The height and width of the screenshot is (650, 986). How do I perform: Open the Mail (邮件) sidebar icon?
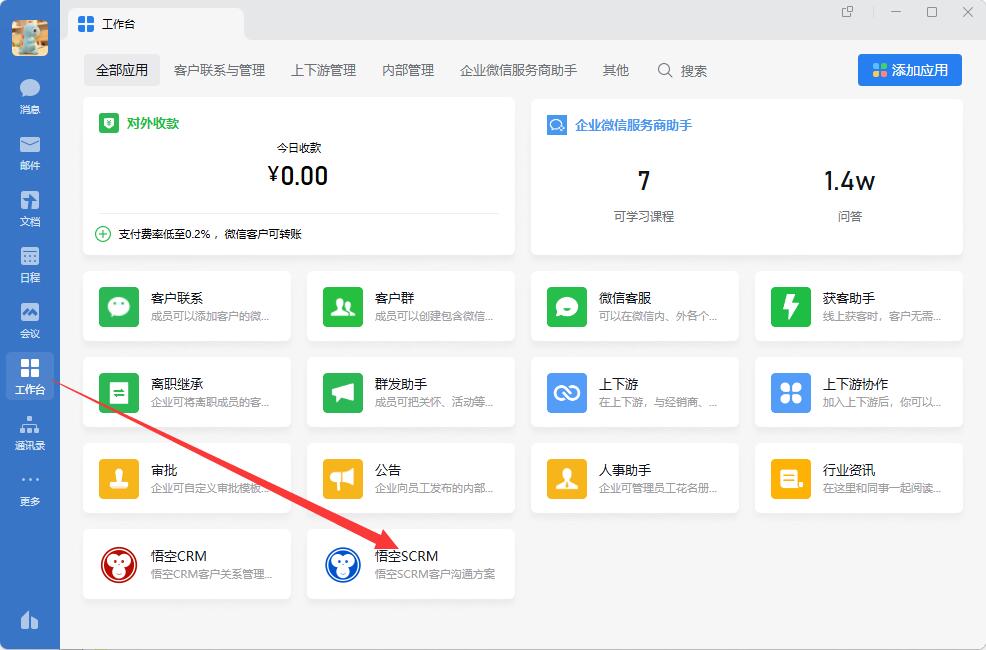click(x=29, y=152)
